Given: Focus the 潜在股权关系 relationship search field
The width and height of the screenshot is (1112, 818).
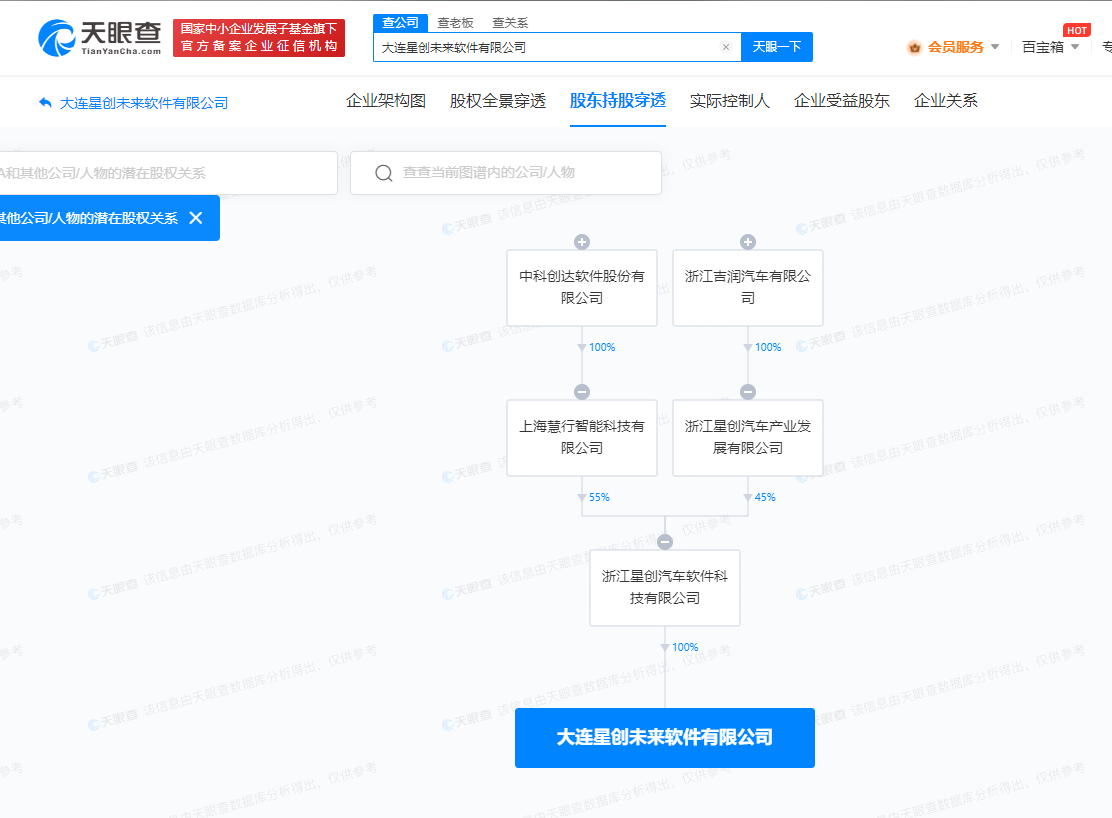Looking at the screenshot, I should click(167, 173).
